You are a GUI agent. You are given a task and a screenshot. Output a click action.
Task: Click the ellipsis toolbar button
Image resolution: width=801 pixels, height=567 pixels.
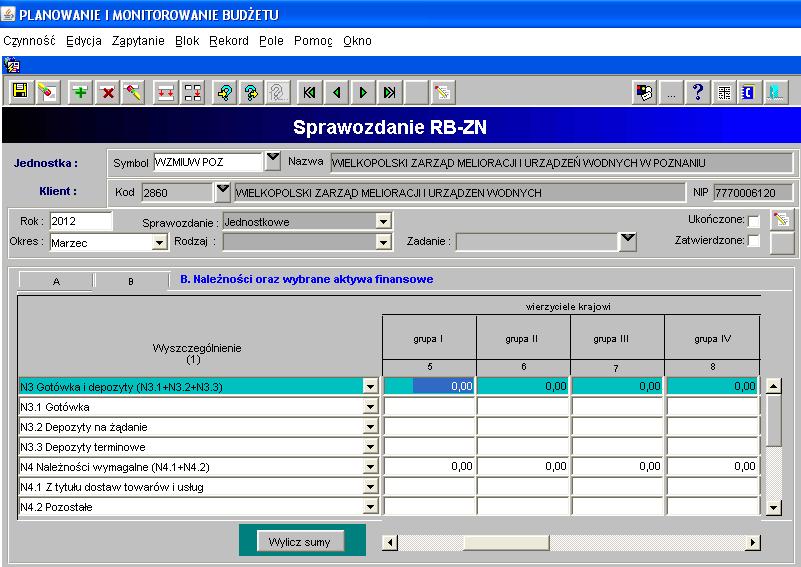click(x=671, y=92)
